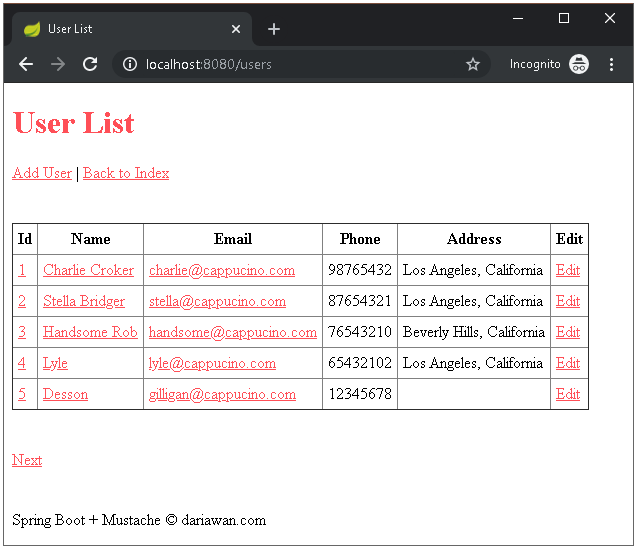The image size is (638, 549).
Task: Open Handsome Rob's name link
Action: pyautogui.click(x=90, y=332)
